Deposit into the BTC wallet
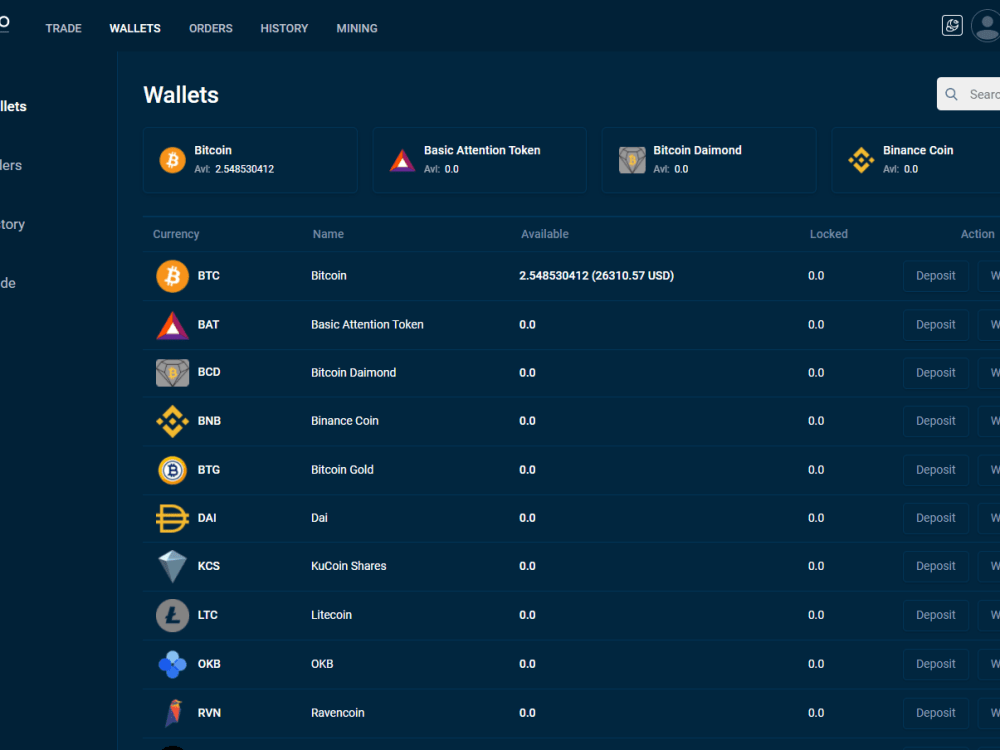 [x=936, y=276]
